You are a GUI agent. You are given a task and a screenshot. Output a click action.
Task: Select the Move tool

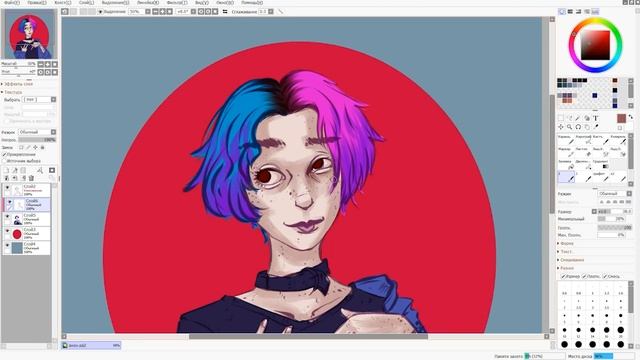[x=561, y=127]
